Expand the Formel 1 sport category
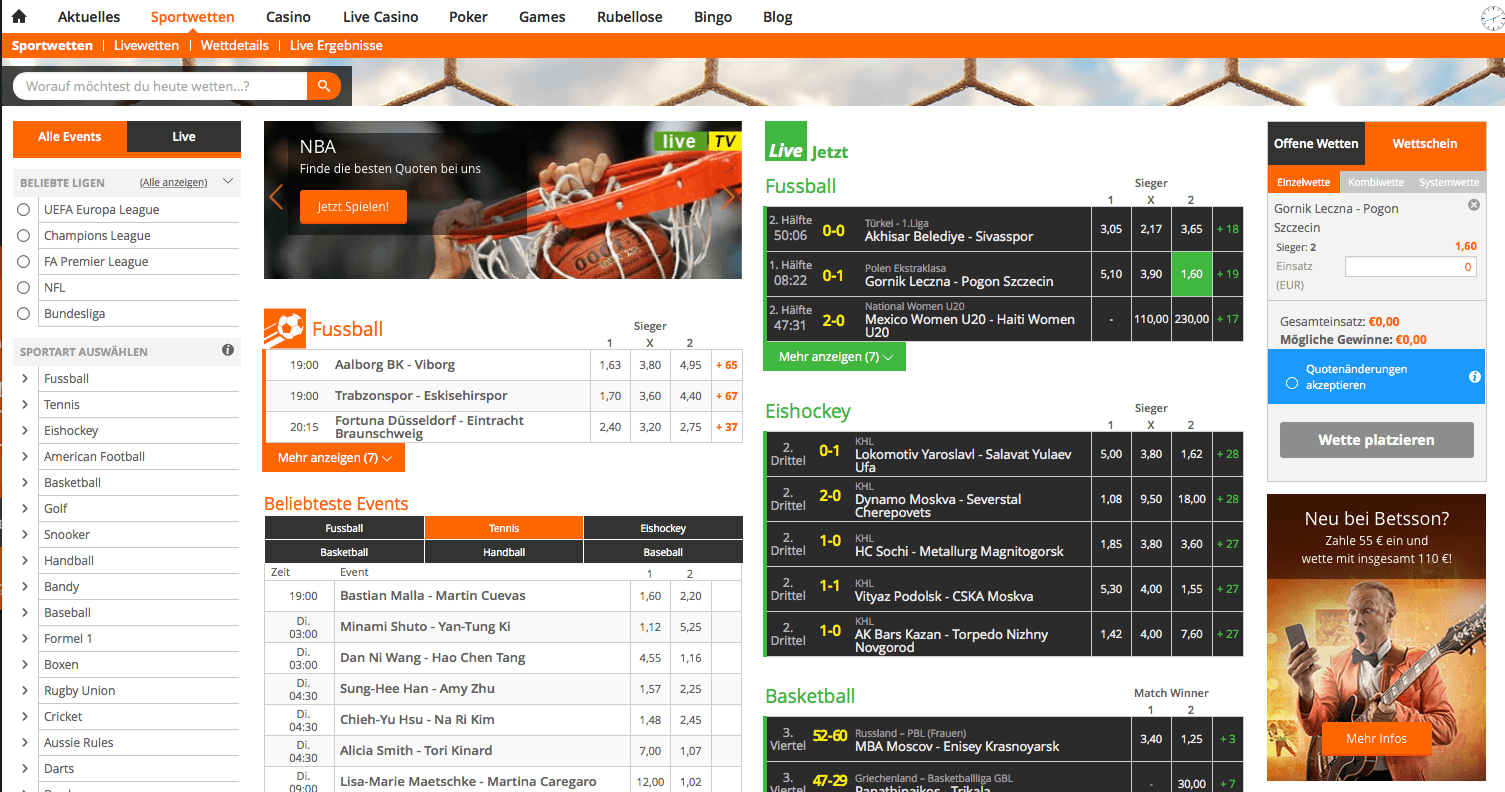 pos(25,639)
